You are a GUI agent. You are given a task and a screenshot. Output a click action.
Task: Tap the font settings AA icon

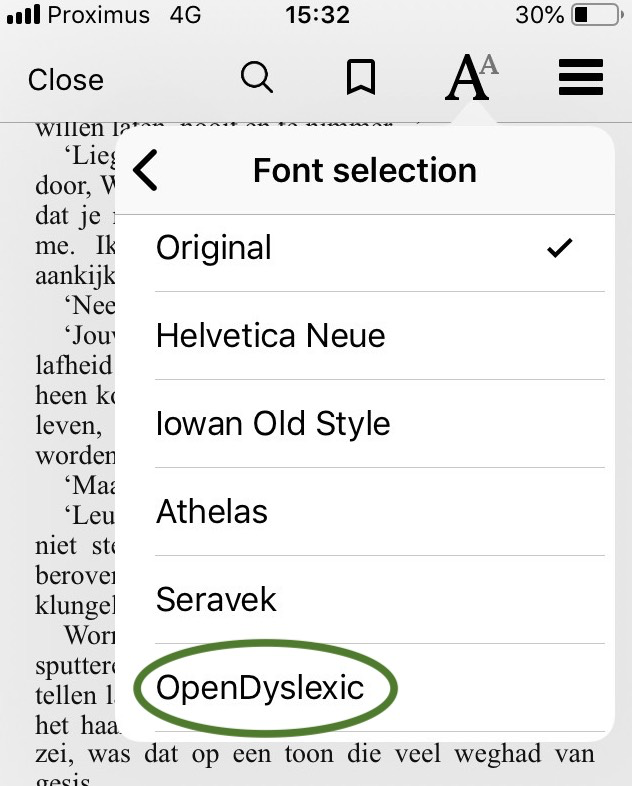[x=470, y=78]
